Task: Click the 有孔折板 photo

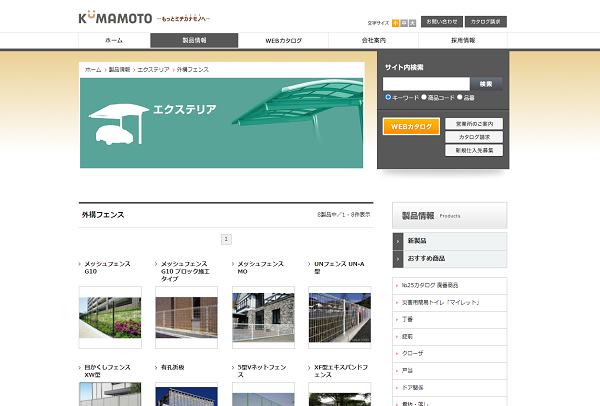Action: (186, 394)
